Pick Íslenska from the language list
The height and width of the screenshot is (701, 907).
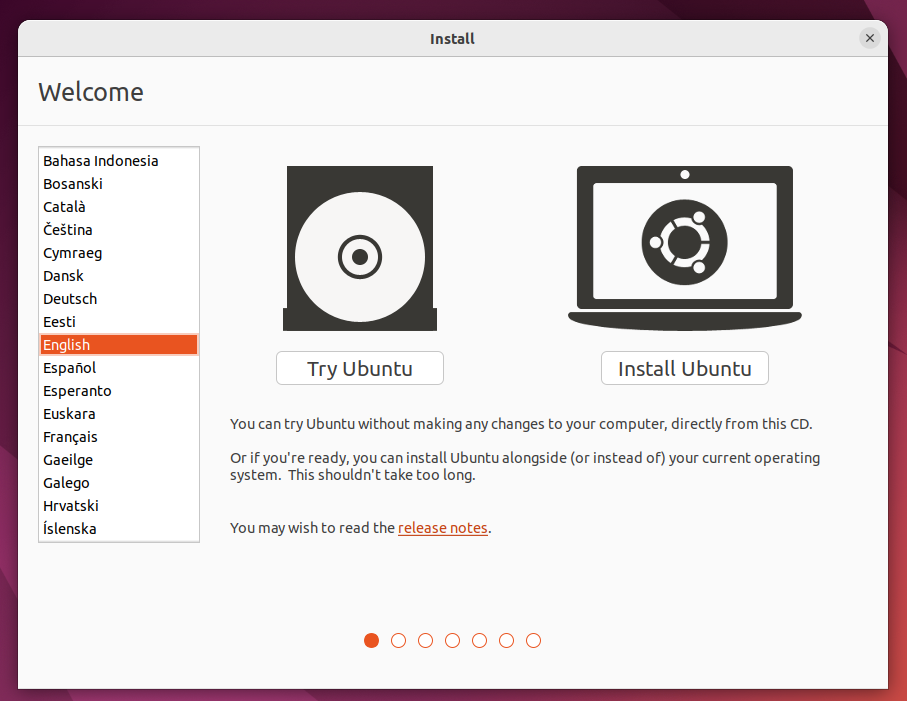tap(70, 529)
